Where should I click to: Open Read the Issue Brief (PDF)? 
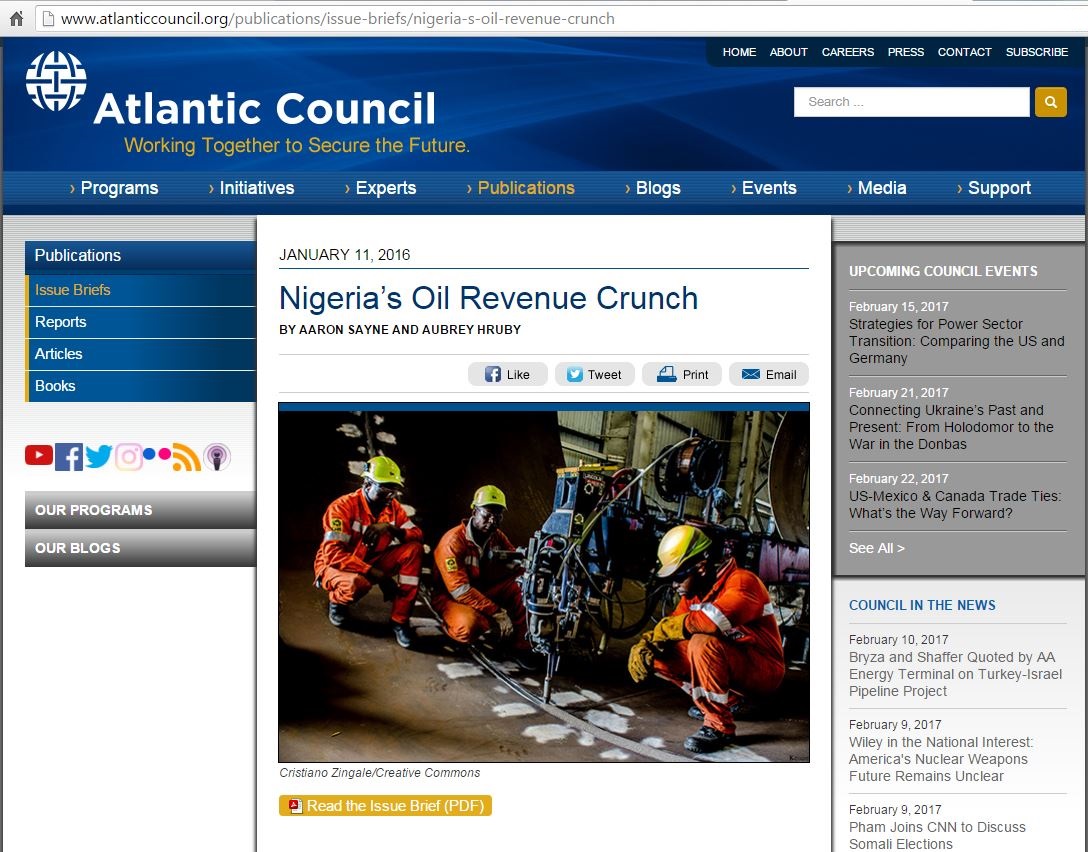tap(385, 806)
